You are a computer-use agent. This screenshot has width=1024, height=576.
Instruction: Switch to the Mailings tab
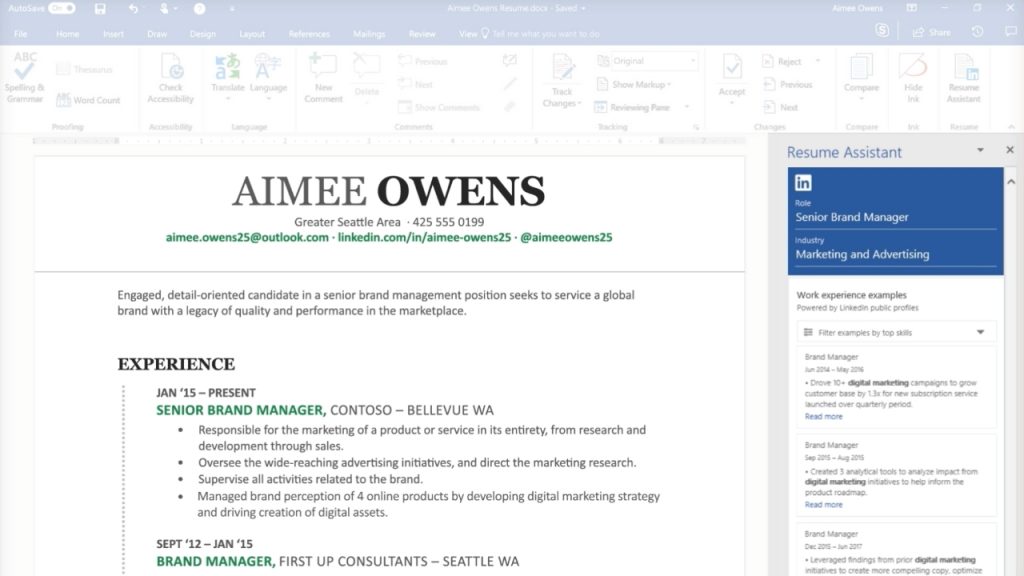pos(369,34)
